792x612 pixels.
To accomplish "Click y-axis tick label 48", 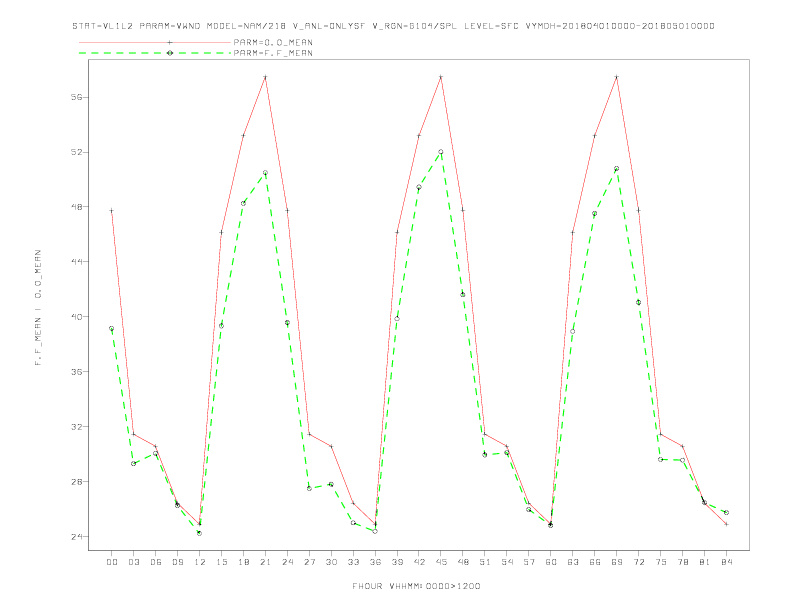I will point(76,207).
